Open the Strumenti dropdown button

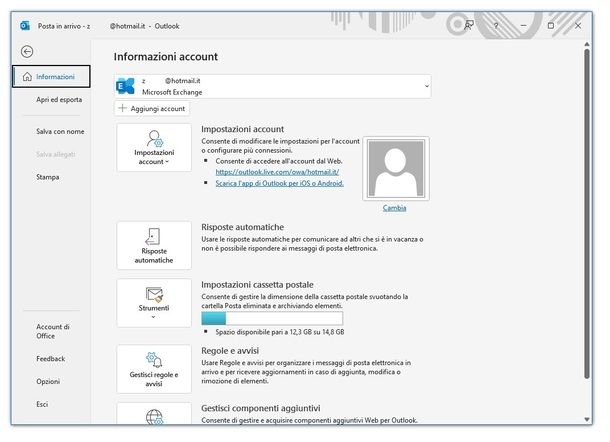click(154, 303)
